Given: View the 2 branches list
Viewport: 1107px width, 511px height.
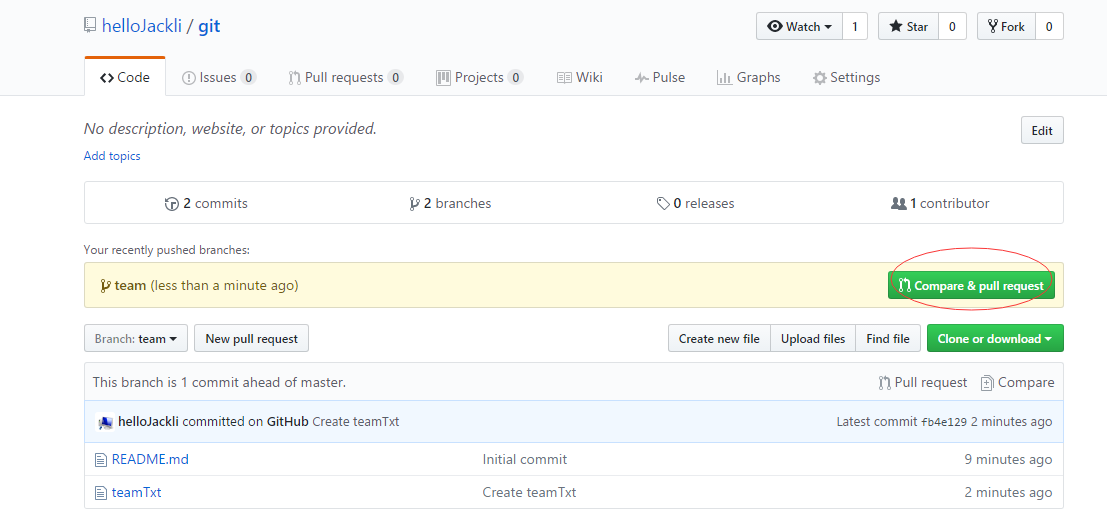Looking at the screenshot, I should [x=450, y=203].
